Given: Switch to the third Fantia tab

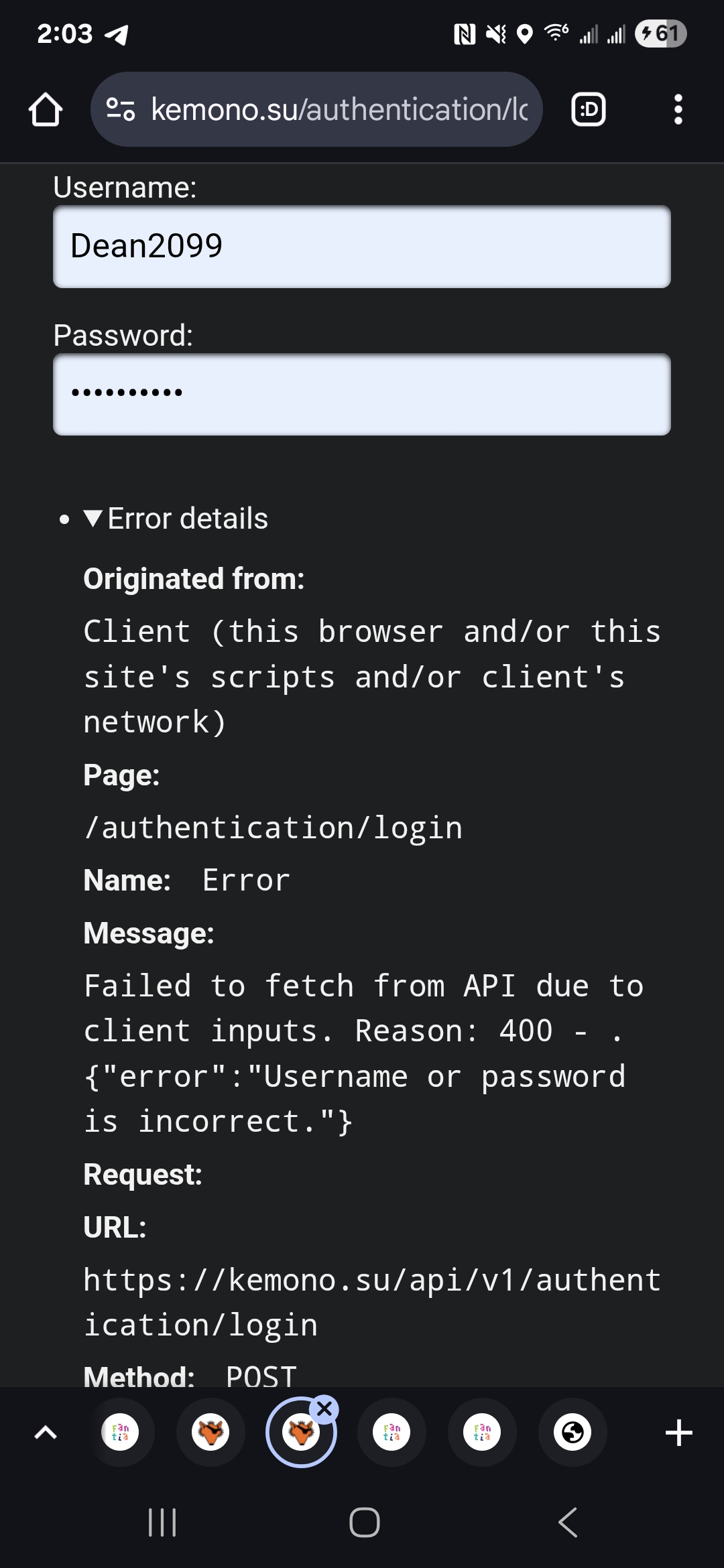Looking at the screenshot, I should [482, 1433].
